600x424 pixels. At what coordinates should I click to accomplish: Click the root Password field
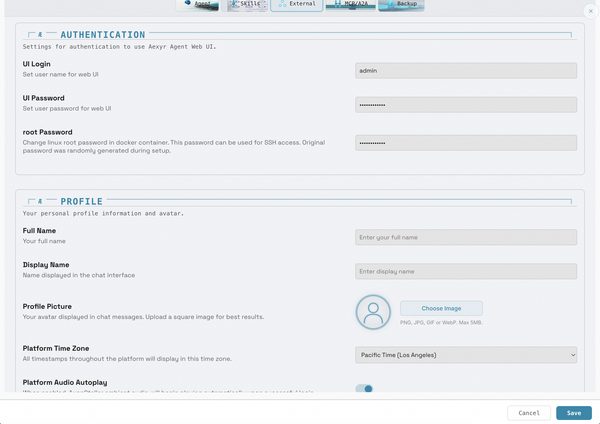pyautogui.click(x=466, y=143)
